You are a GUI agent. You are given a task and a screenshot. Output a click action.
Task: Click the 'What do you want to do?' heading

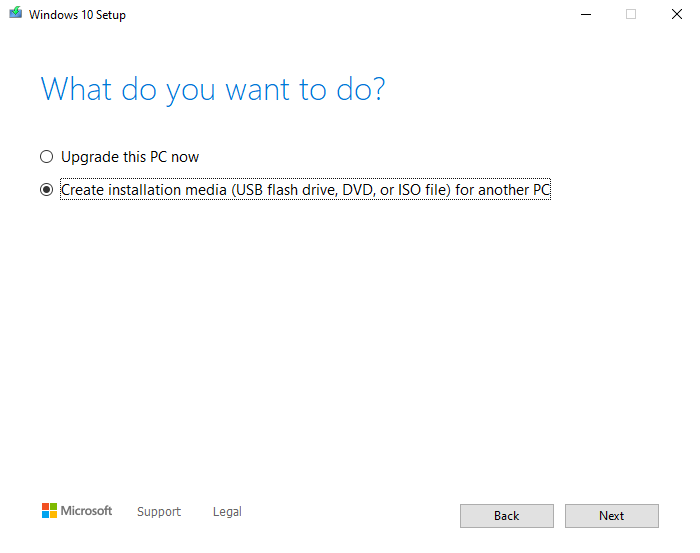[x=212, y=90]
